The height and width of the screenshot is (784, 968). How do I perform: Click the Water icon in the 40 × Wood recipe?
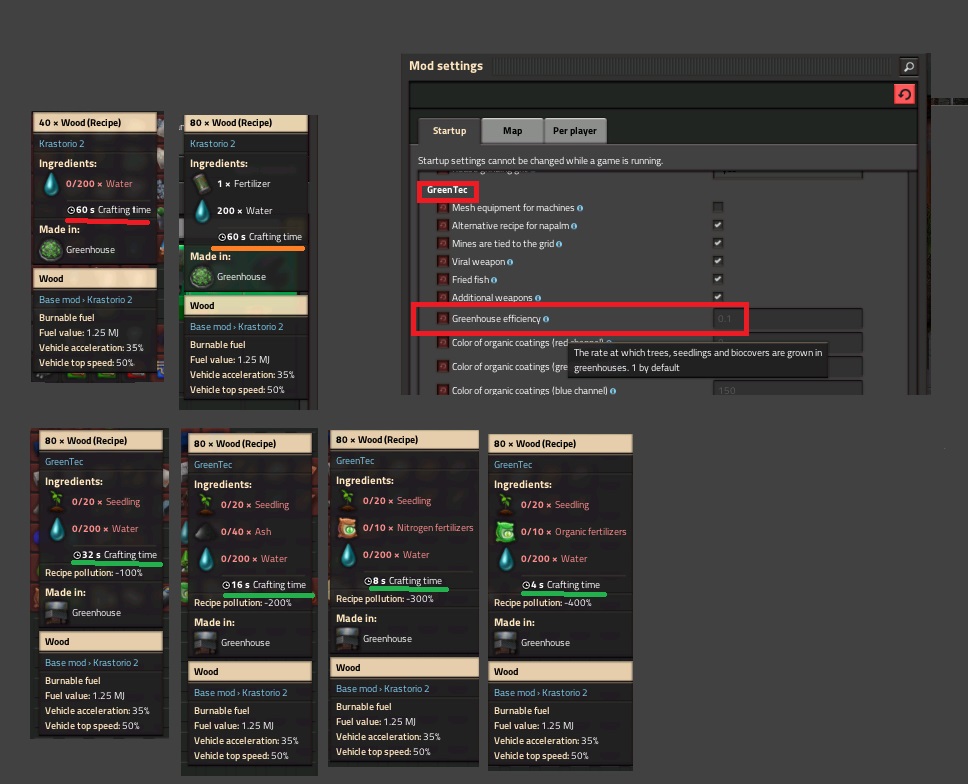(x=51, y=184)
